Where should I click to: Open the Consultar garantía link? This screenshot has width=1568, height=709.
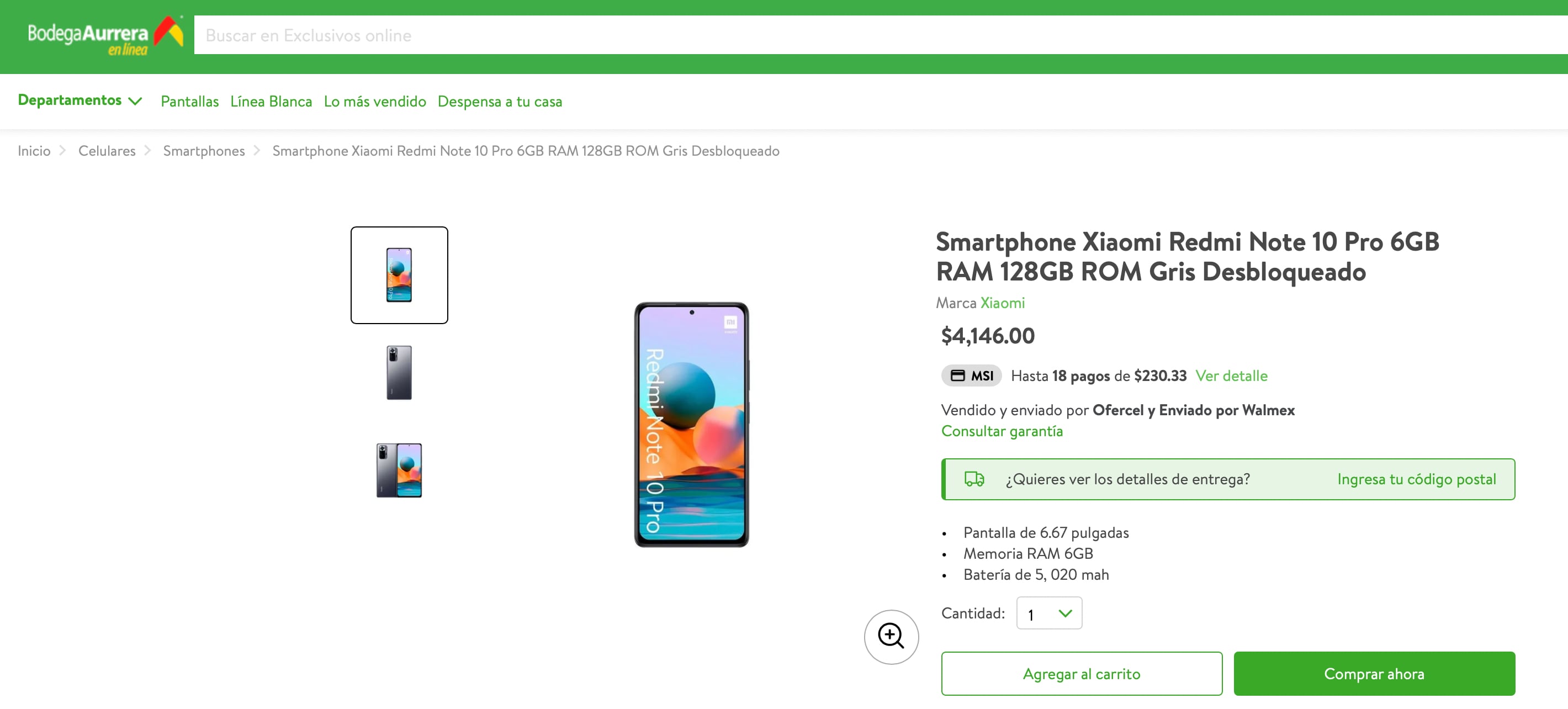[1002, 431]
